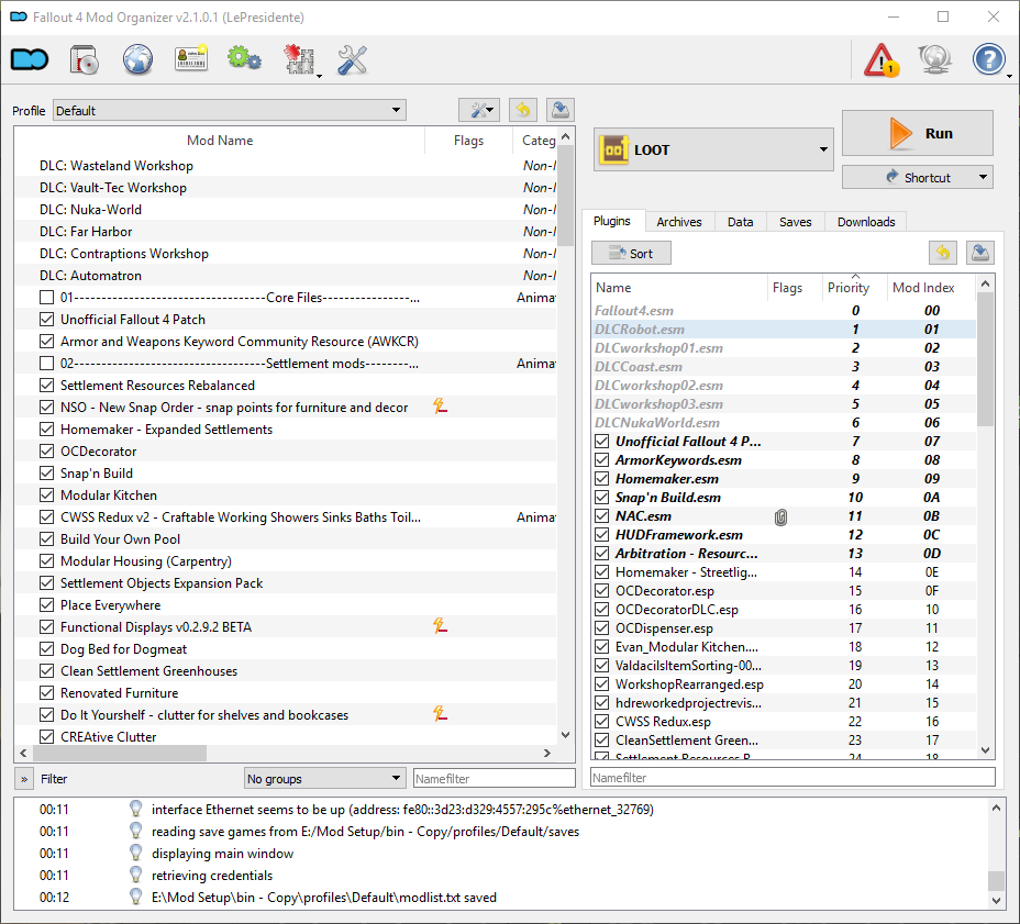Click the Update globe icon
The width and height of the screenshot is (1020, 924).
(x=935, y=60)
